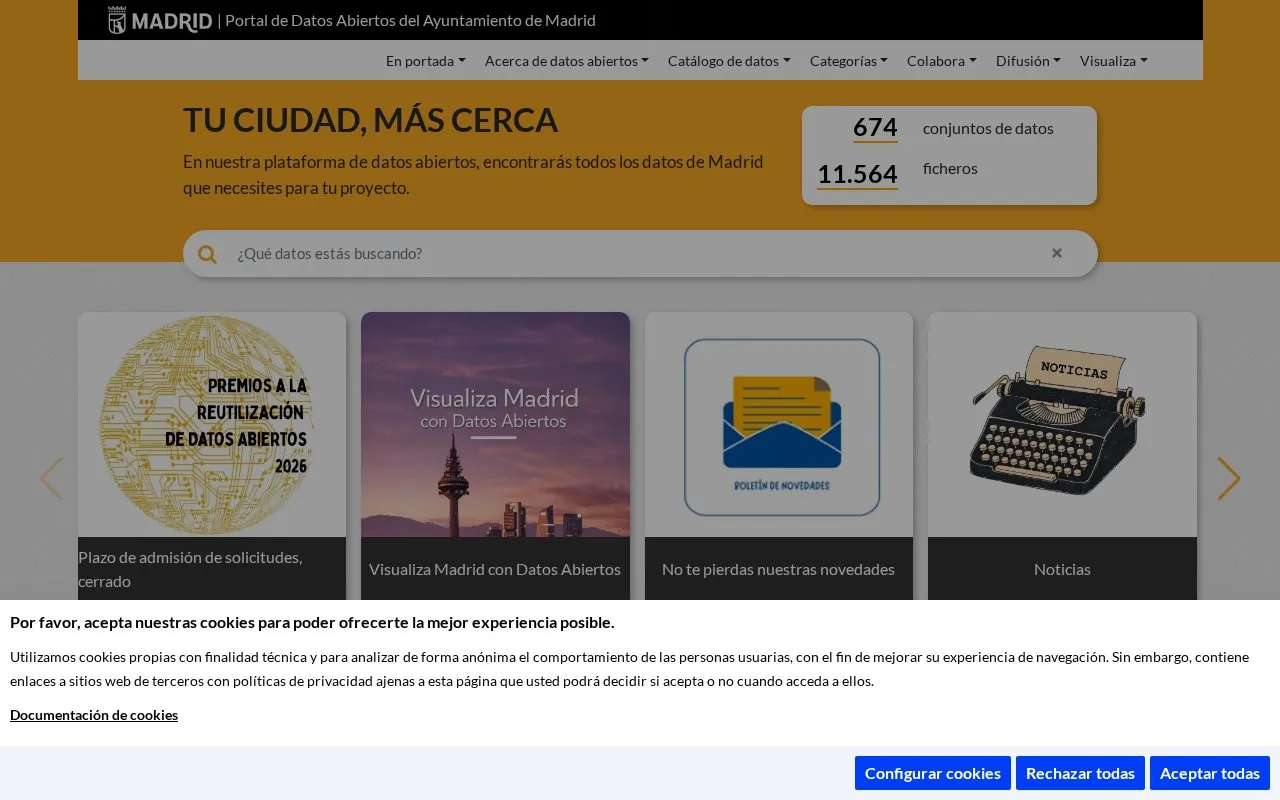Click the 'Noticias' card caption
Image resolution: width=1280 pixels, height=800 pixels.
(x=1062, y=569)
